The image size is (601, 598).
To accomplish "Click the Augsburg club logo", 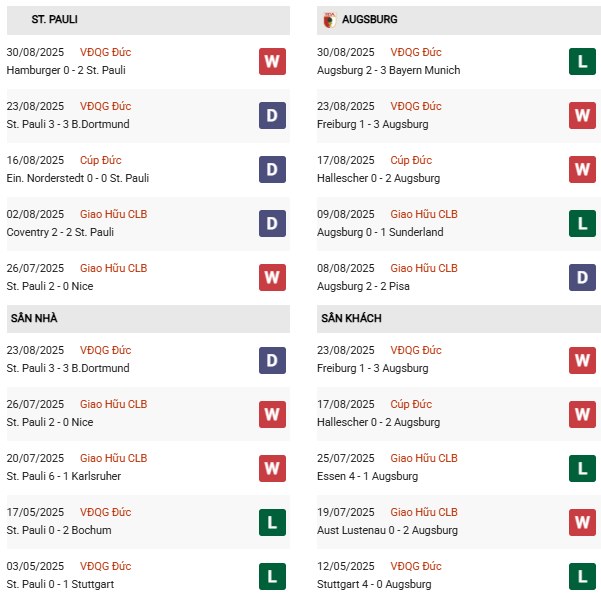I will tap(329, 20).
